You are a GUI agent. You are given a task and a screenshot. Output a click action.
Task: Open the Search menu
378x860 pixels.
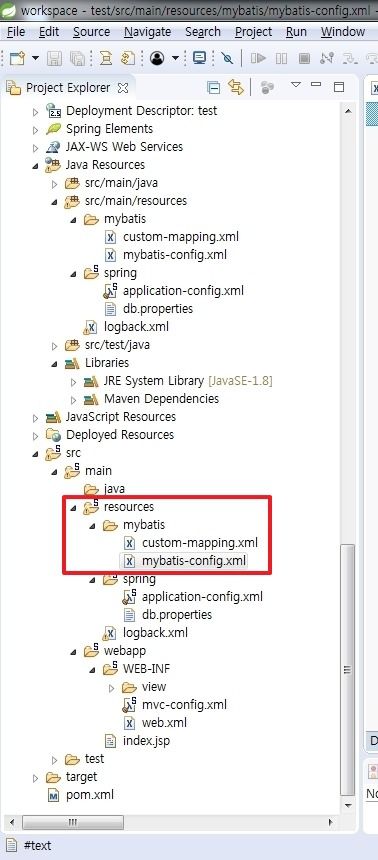coord(202,32)
